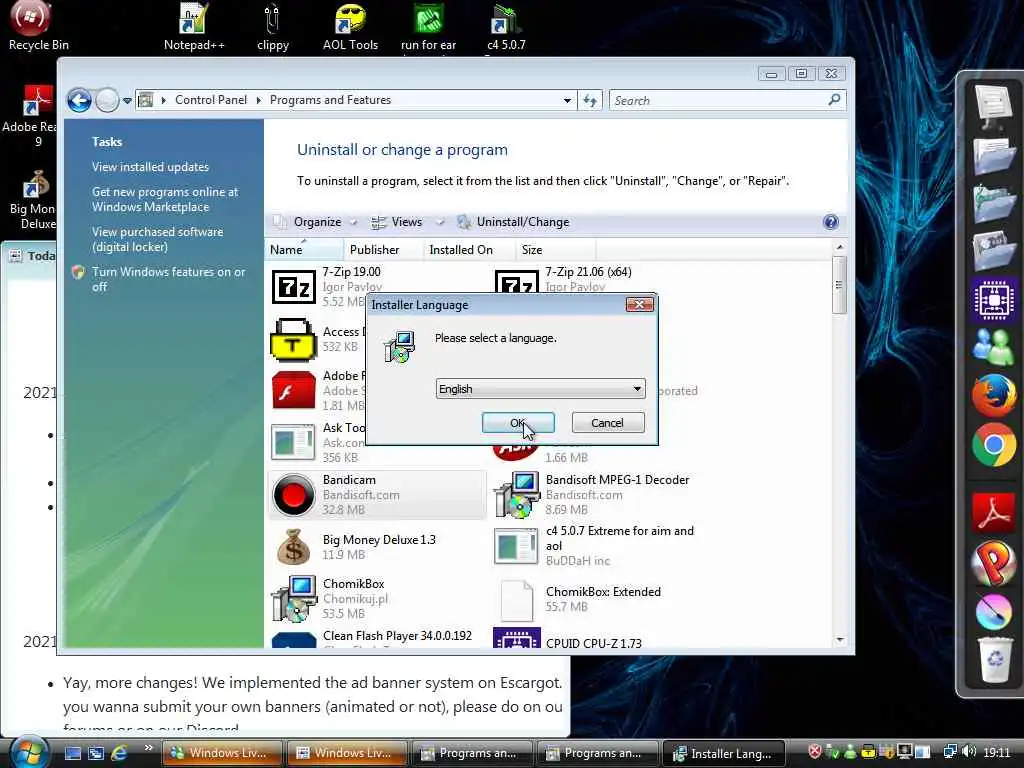Close the Installer Language dialog
The image size is (1024, 768).
point(639,304)
